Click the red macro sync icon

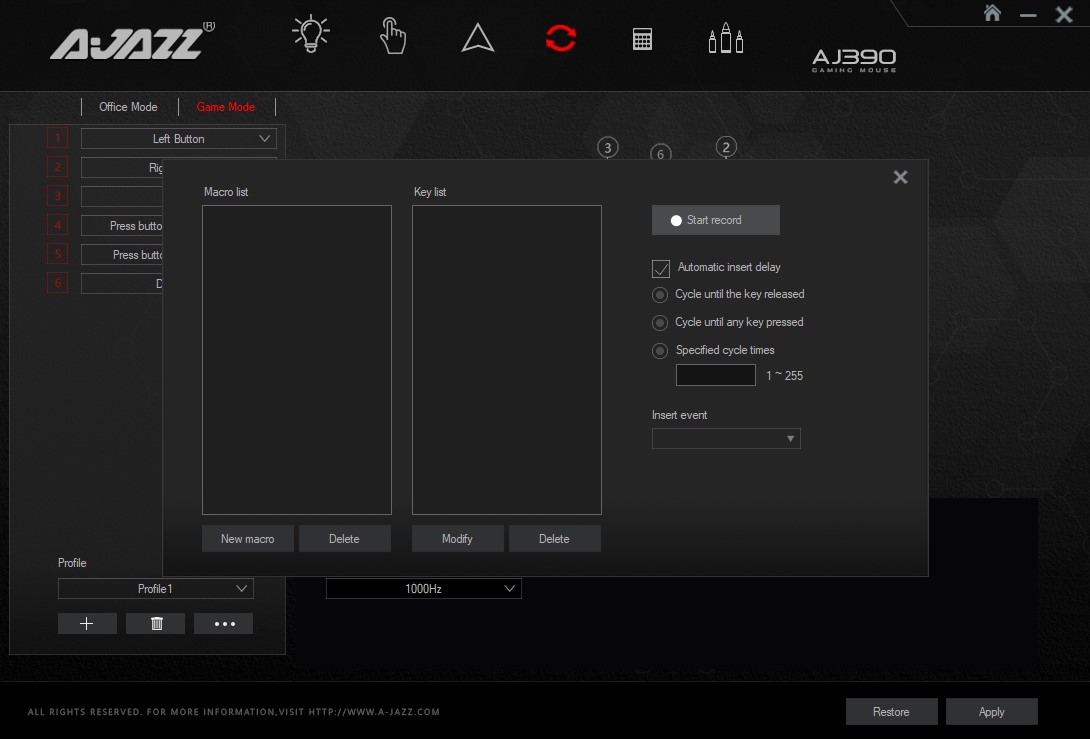[560, 36]
